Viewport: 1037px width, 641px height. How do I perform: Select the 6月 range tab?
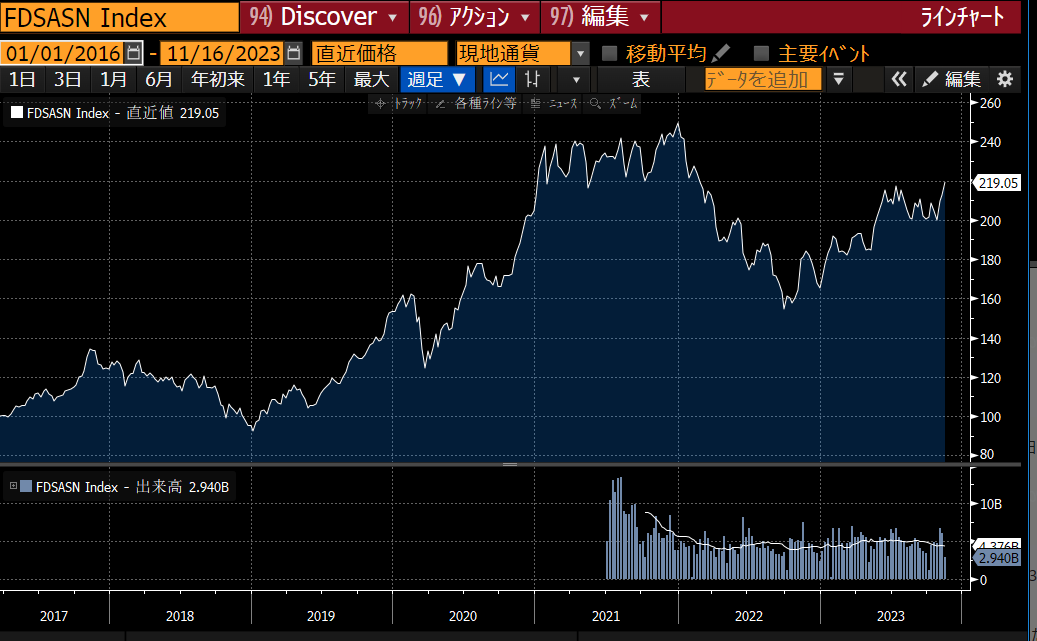[159, 79]
